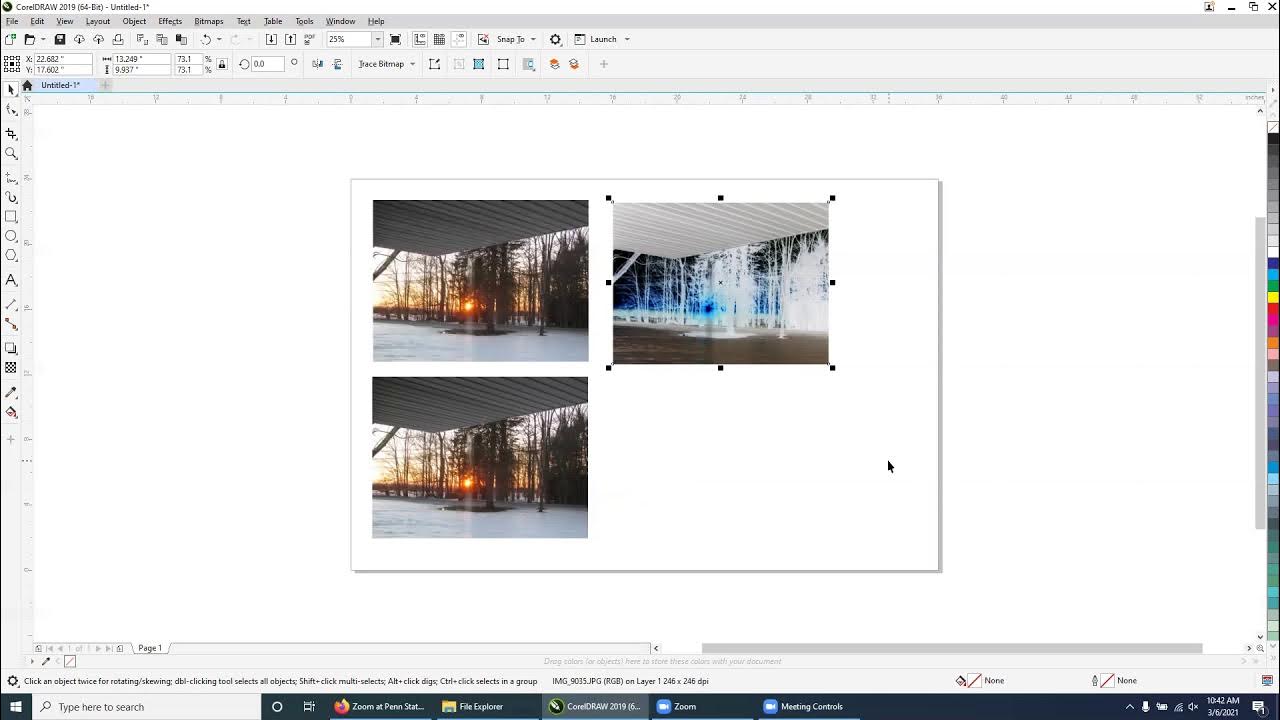The image size is (1280, 720).
Task: Pick the yellow color in palette
Action: tap(1273, 297)
